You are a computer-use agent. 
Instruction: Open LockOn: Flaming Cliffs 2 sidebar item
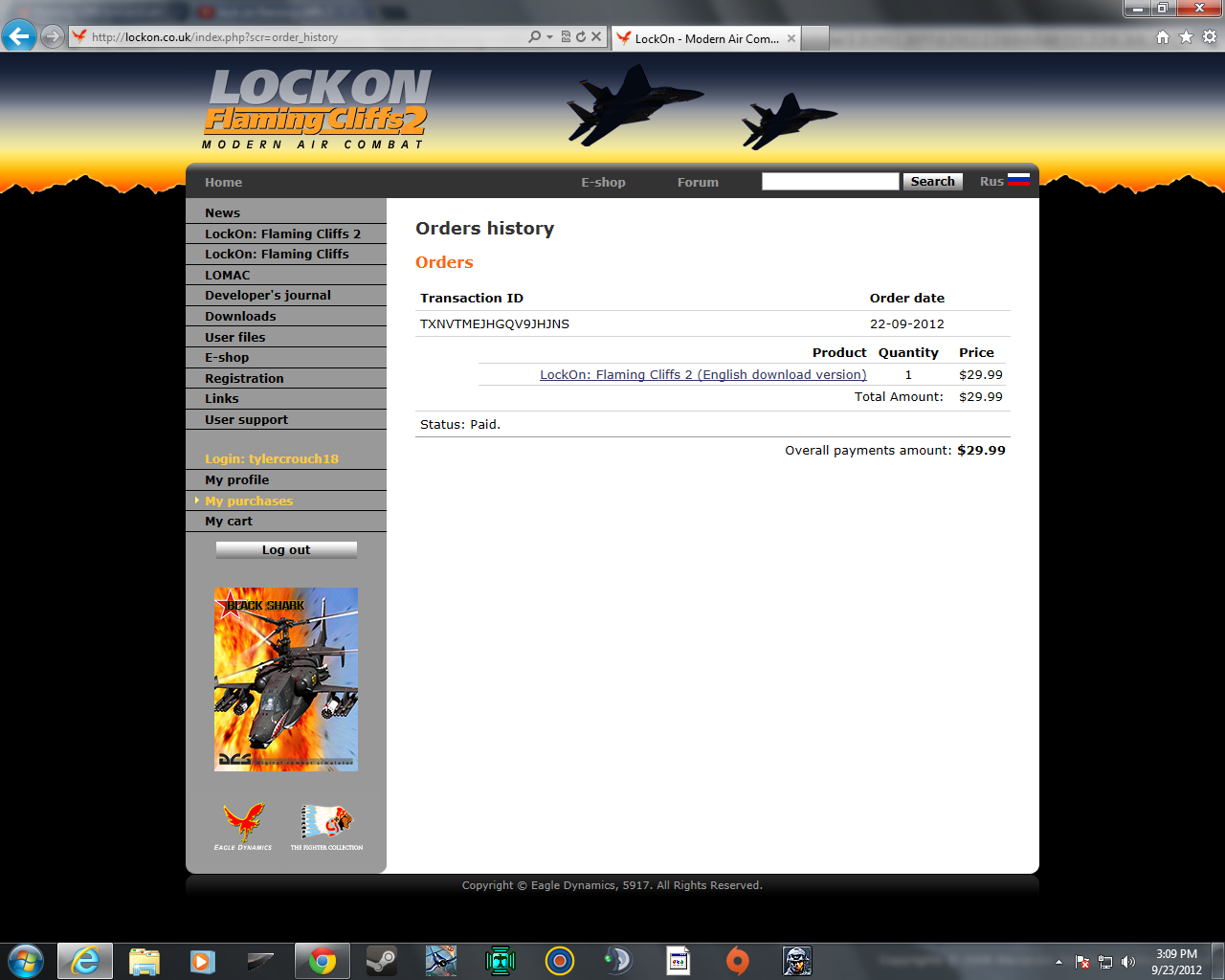(x=282, y=234)
